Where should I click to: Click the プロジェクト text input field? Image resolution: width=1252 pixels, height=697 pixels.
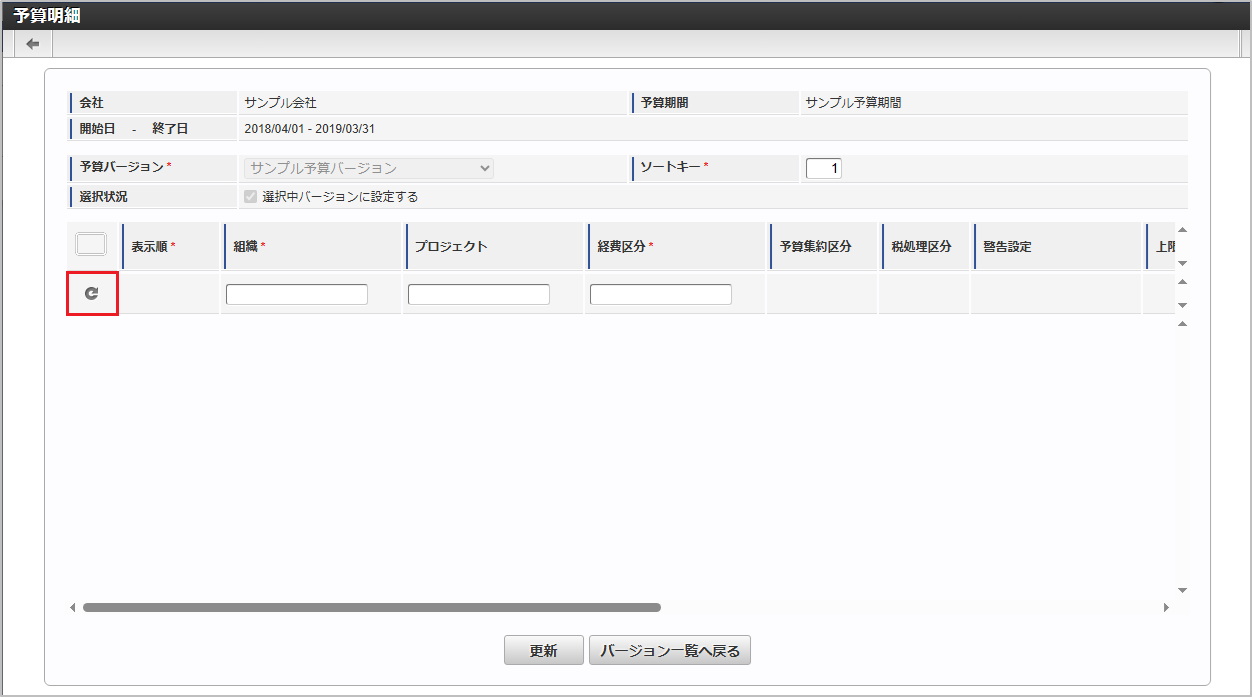[478, 294]
